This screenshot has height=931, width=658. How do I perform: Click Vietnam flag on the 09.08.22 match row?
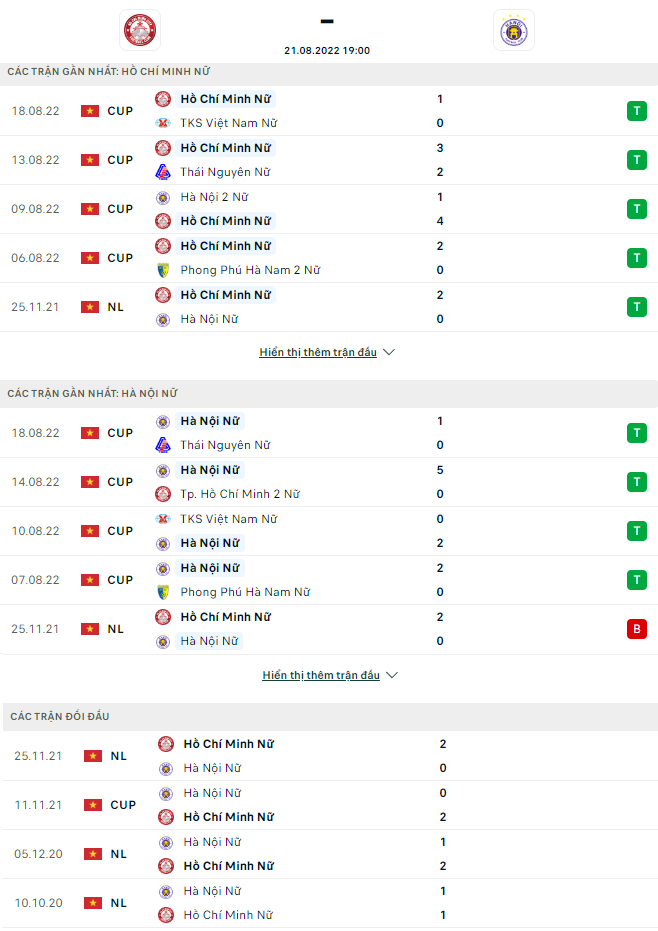click(90, 209)
